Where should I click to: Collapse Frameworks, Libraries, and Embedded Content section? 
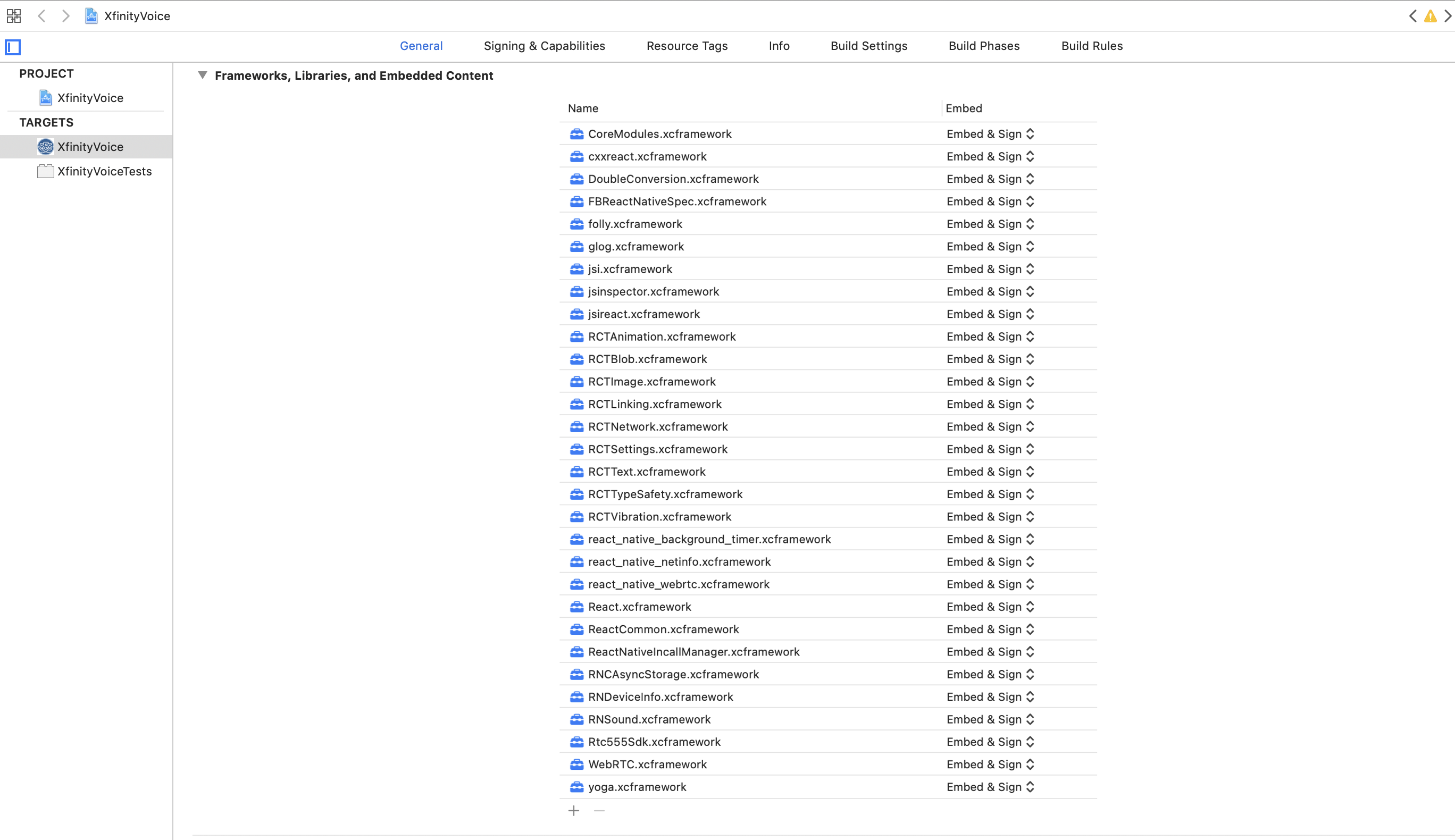pos(202,75)
